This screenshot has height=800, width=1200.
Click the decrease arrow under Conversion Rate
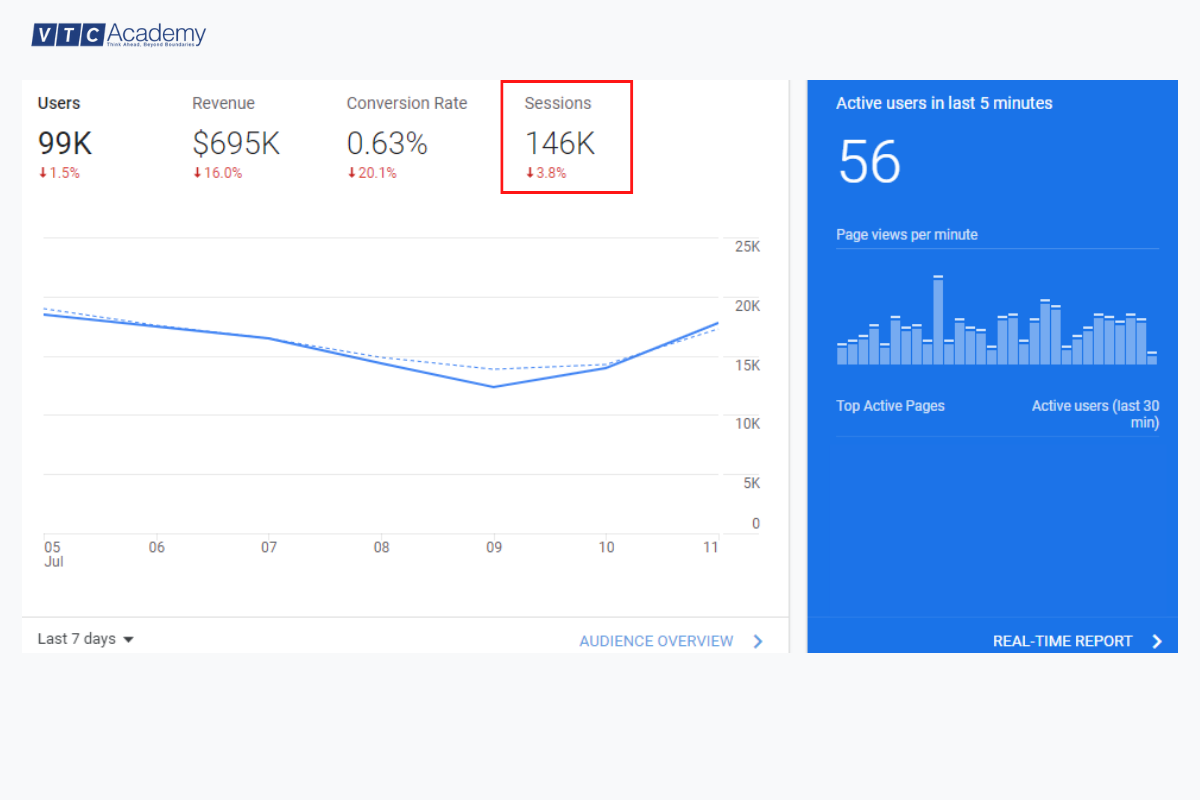[x=372, y=172]
